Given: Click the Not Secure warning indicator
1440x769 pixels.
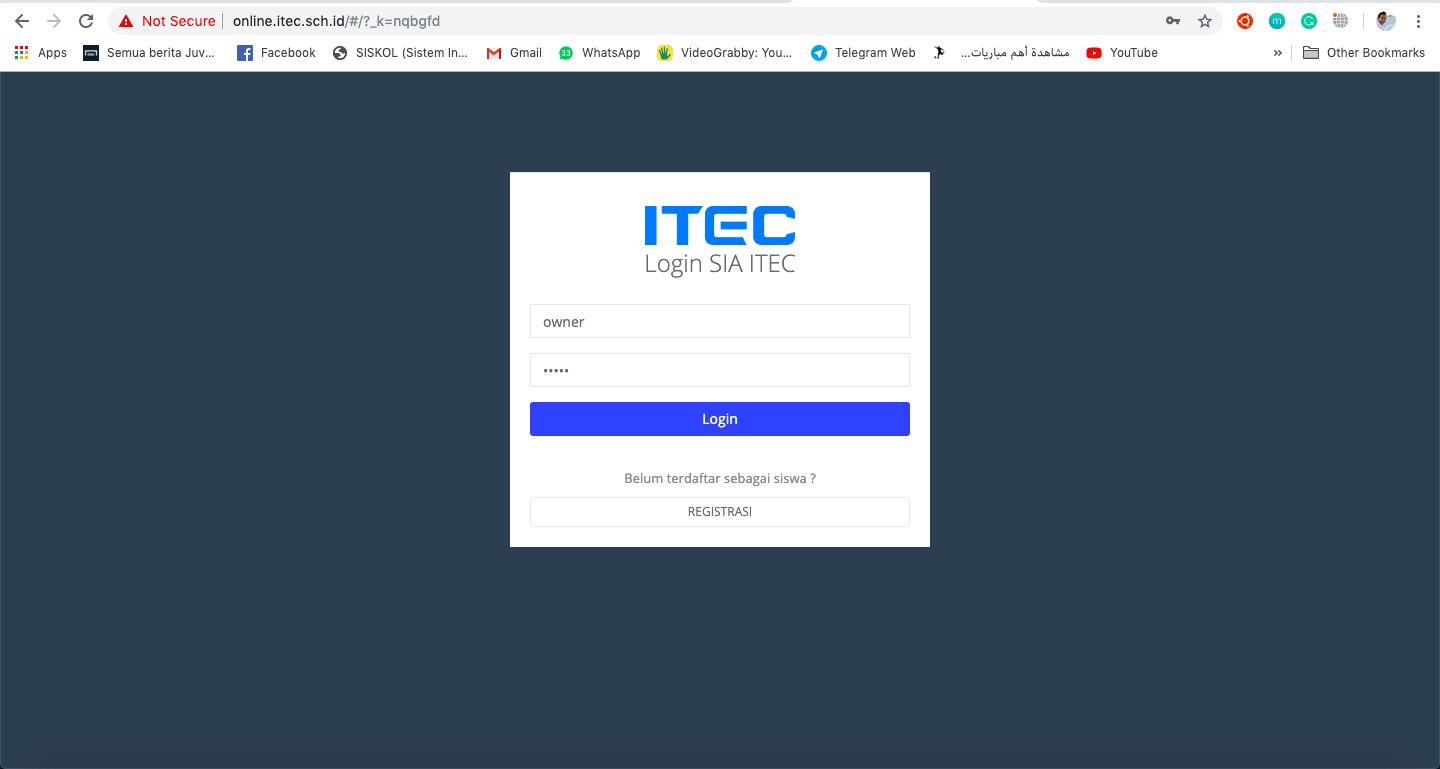Looking at the screenshot, I should pos(167,21).
